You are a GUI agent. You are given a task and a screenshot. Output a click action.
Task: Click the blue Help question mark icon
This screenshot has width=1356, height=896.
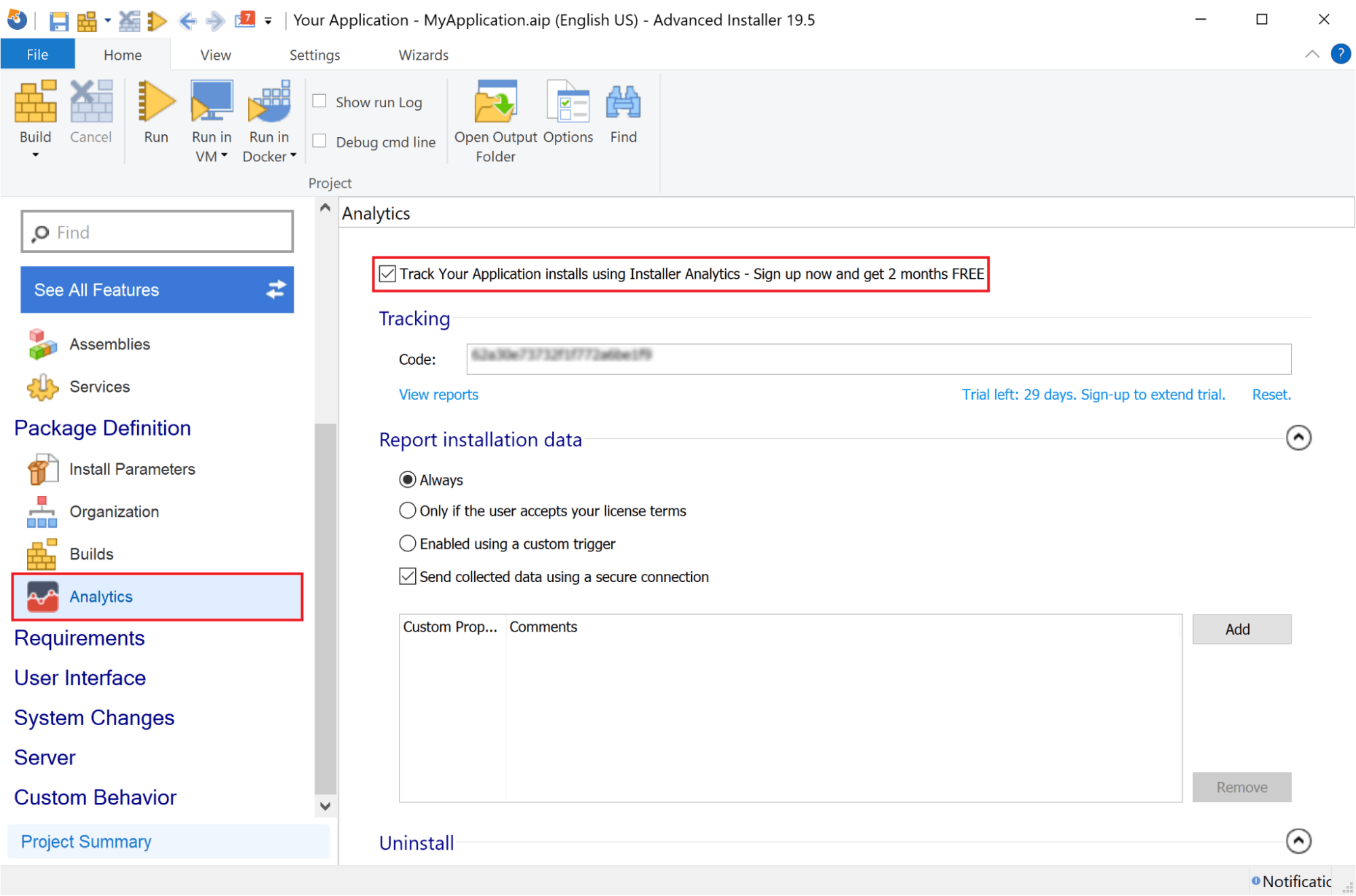[x=1340, y=54]
